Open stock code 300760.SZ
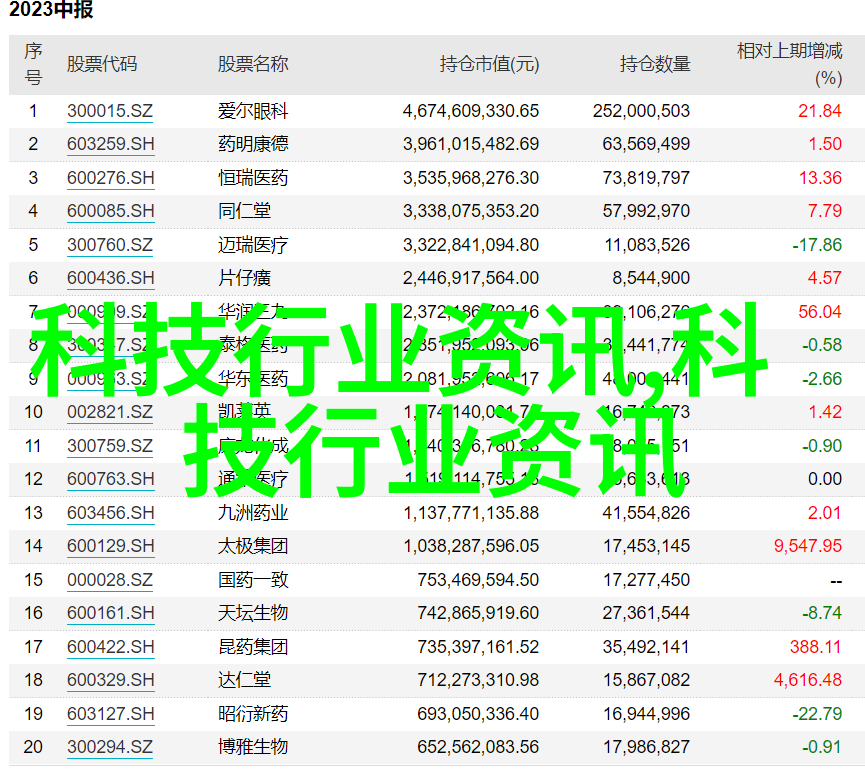Viewport: 865px width, 776px height. click(110, 245)
